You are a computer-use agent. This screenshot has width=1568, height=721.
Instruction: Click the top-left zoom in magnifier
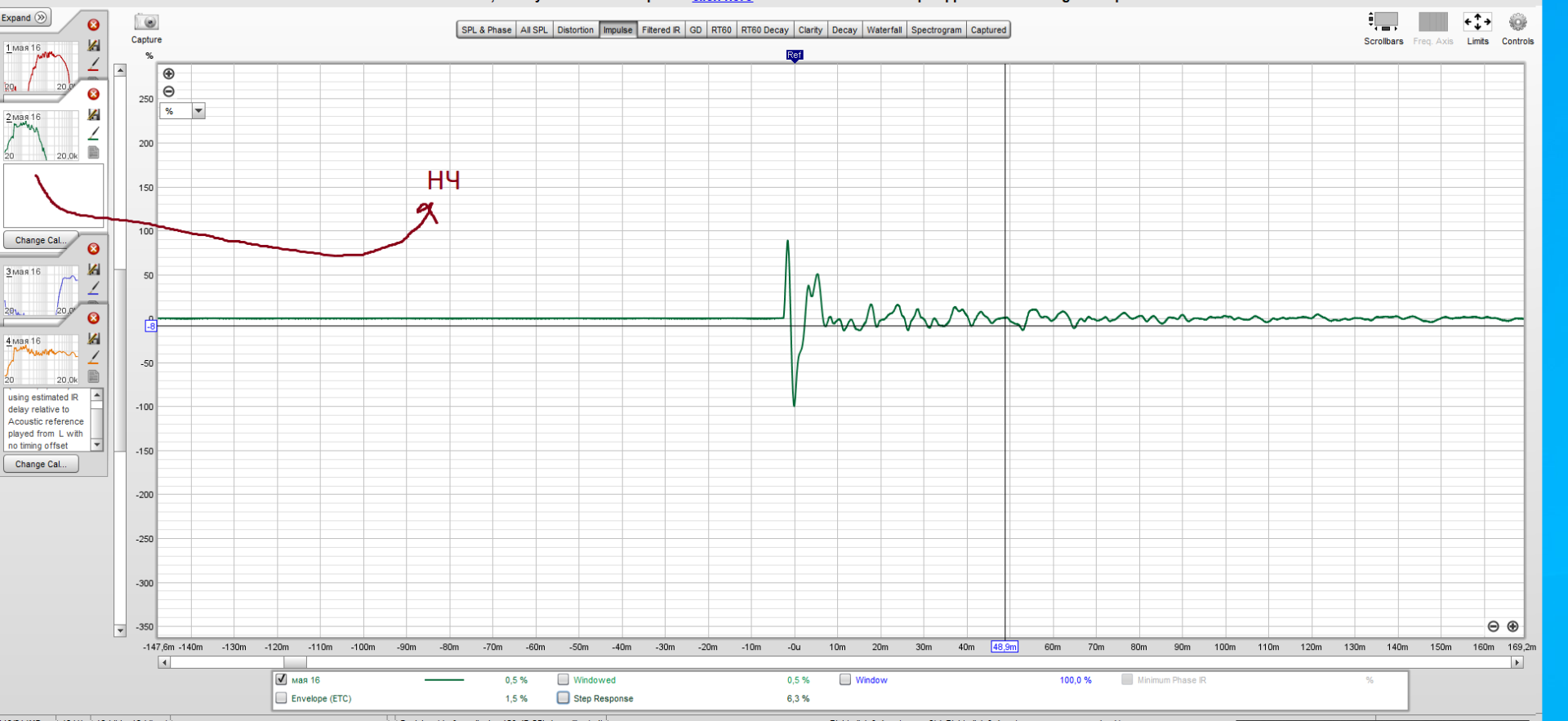pos(169,73)
